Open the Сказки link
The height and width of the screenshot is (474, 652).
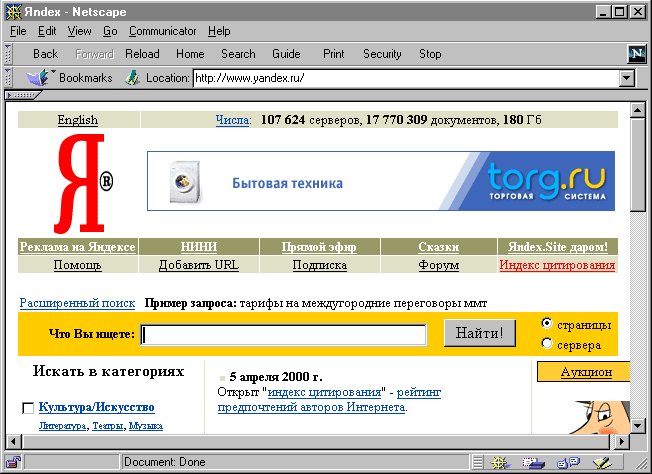pyautogui.click(x=439, y=247)
